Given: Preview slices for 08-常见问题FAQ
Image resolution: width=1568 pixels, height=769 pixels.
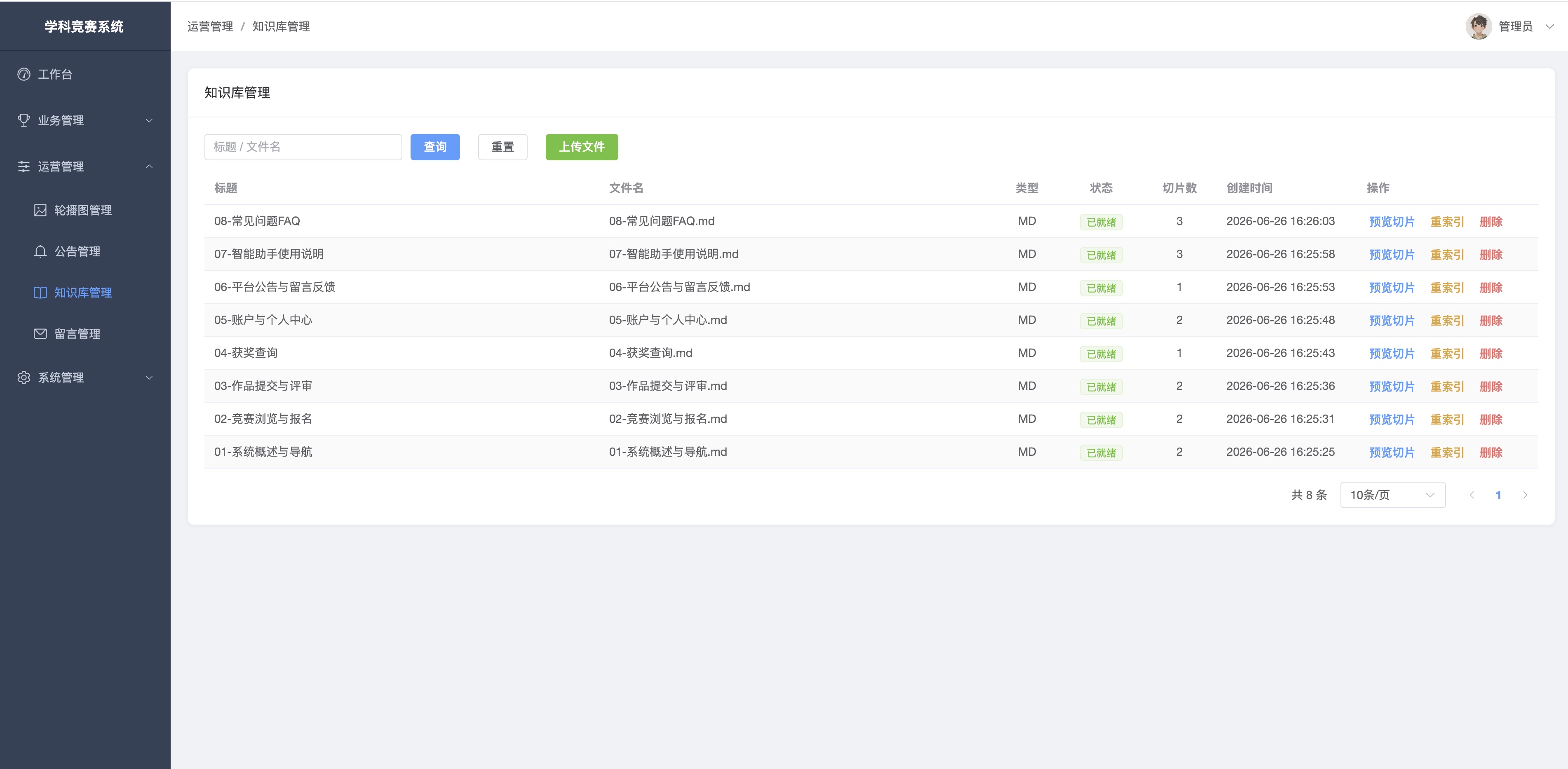Looking at the screenshot, I should [1392, 222].
